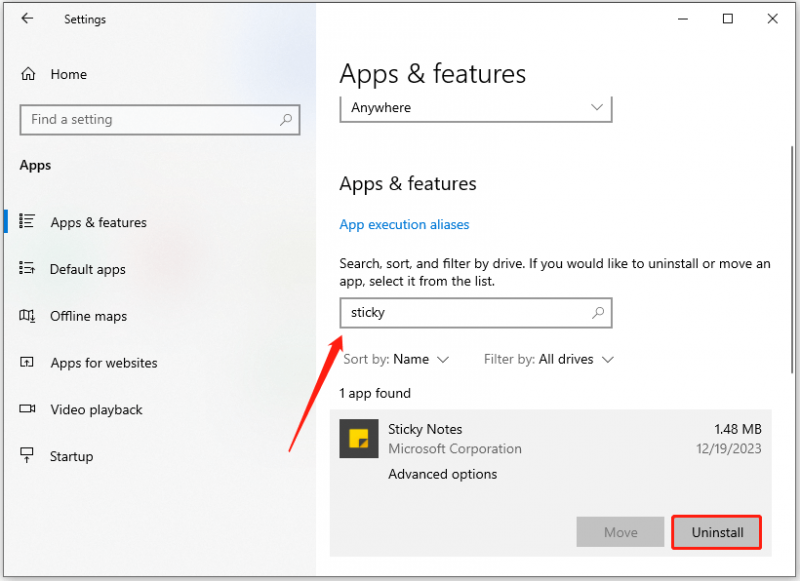Open the Filter by All drives dropdown

tap(548, 360)
